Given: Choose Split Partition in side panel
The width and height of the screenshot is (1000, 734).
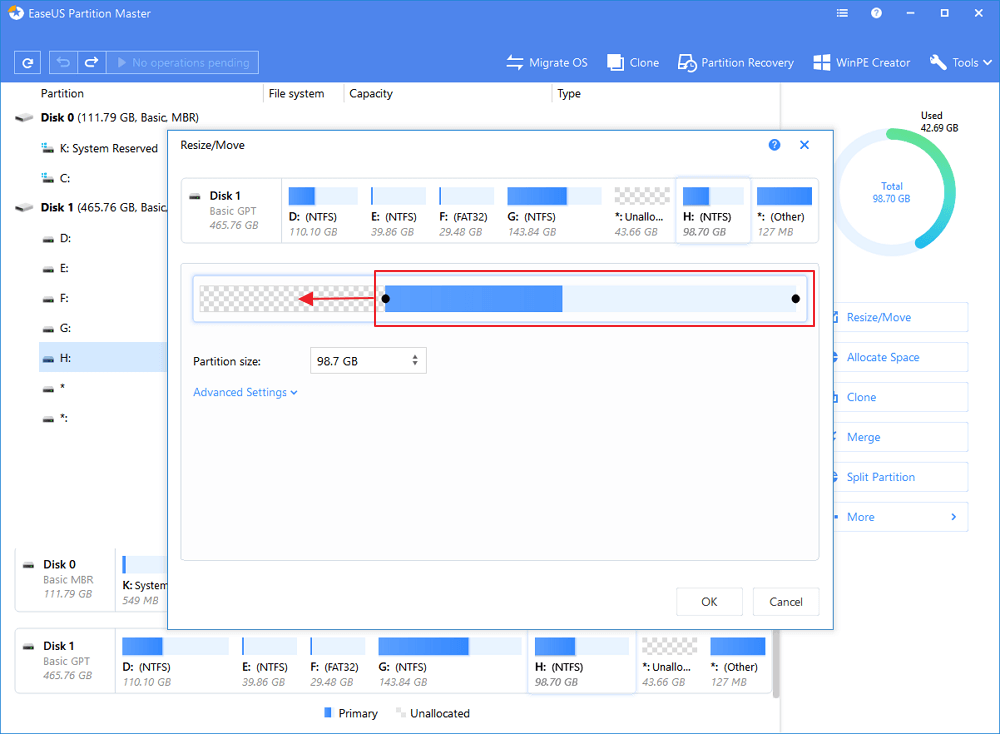Looking at the screenshot, I should pos(880,477).
